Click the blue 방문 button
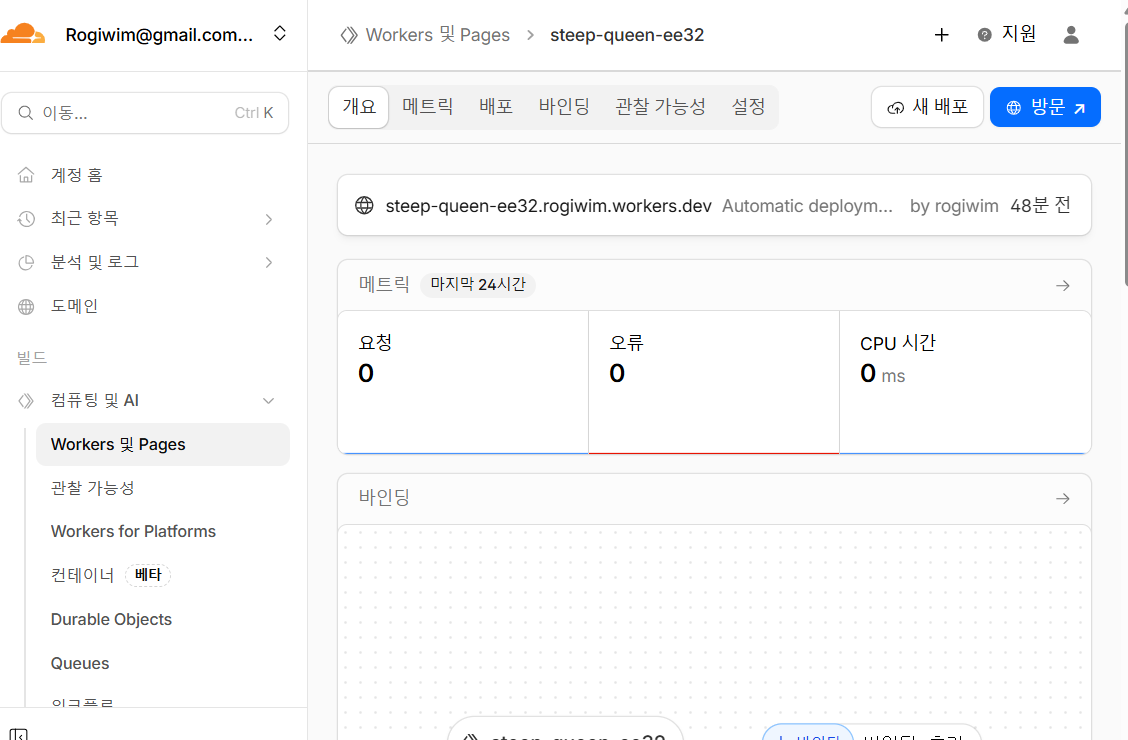This screenshot has width=1128, height=740. [1045, 107]
